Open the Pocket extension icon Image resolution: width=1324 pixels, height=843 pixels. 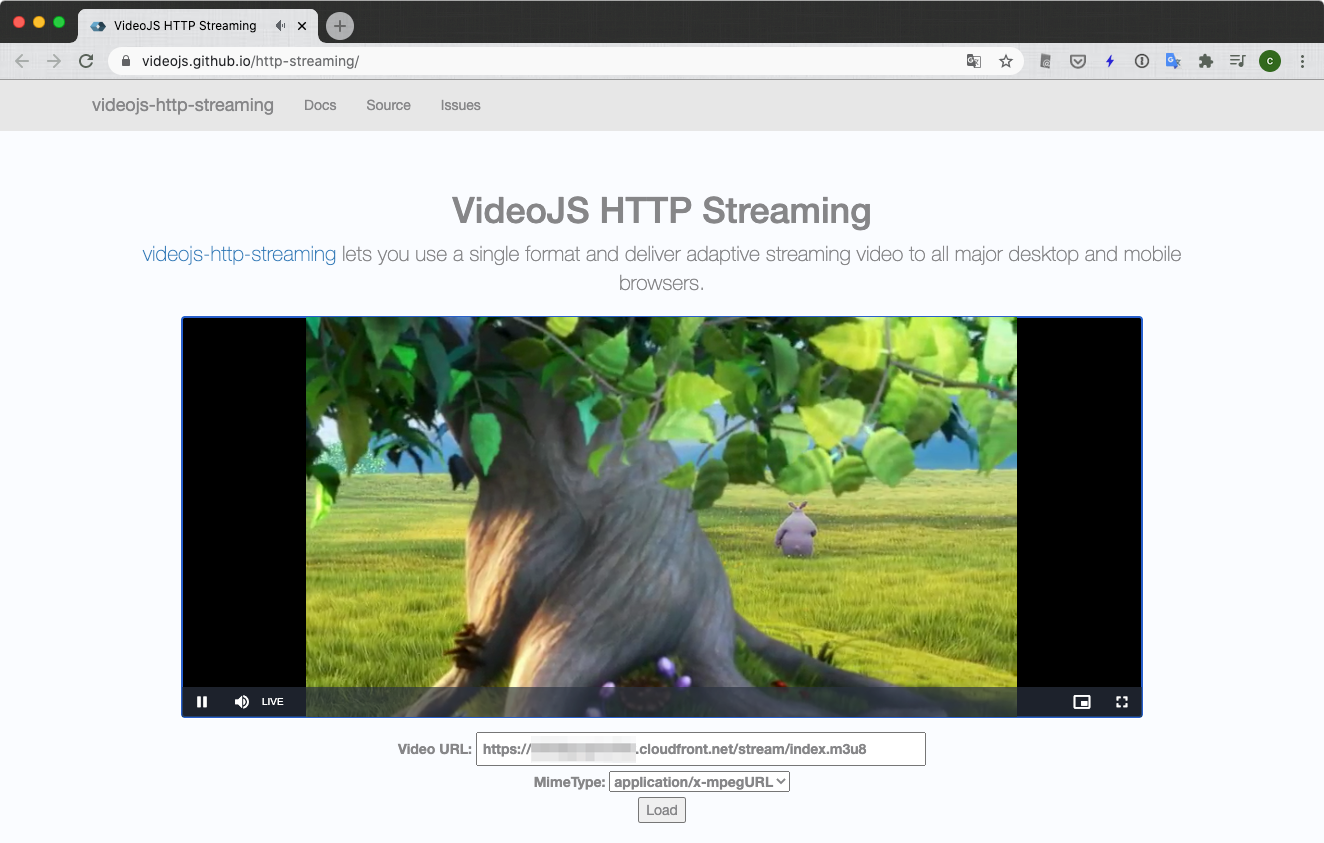coord(1078,61)
